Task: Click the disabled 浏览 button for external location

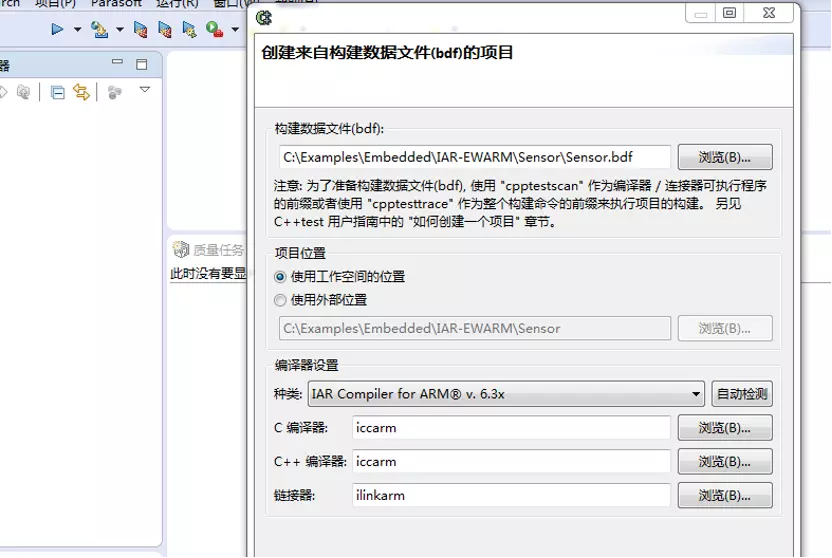Action: [x=725, y=329]
